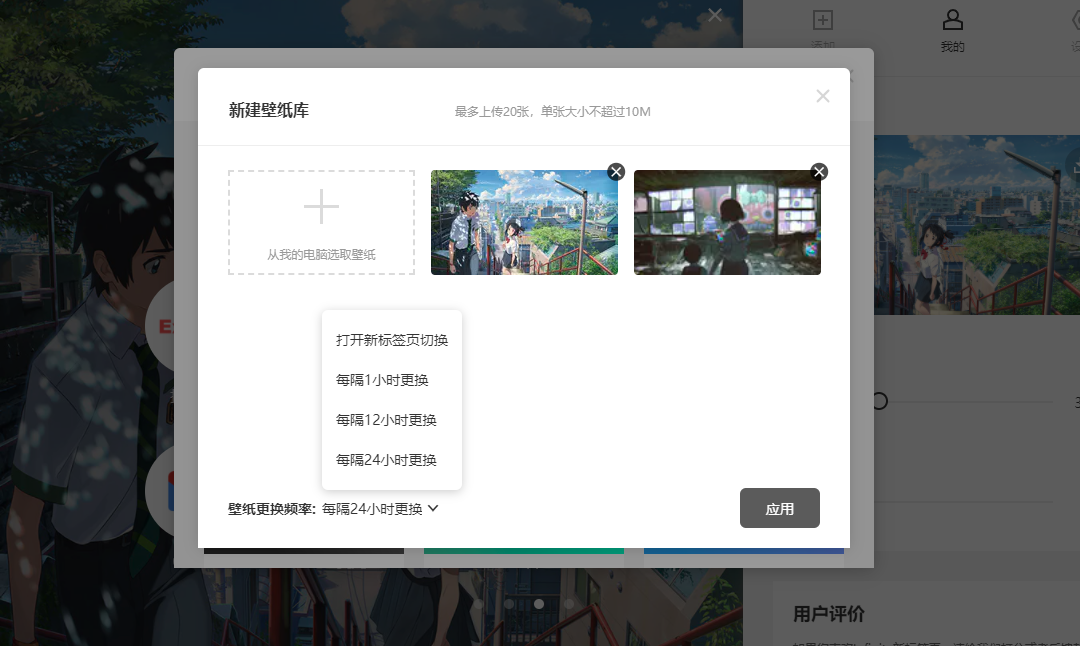1080x646 pixels.
Task: Select the blue swatch below the dialog
Action: [743, 550]
